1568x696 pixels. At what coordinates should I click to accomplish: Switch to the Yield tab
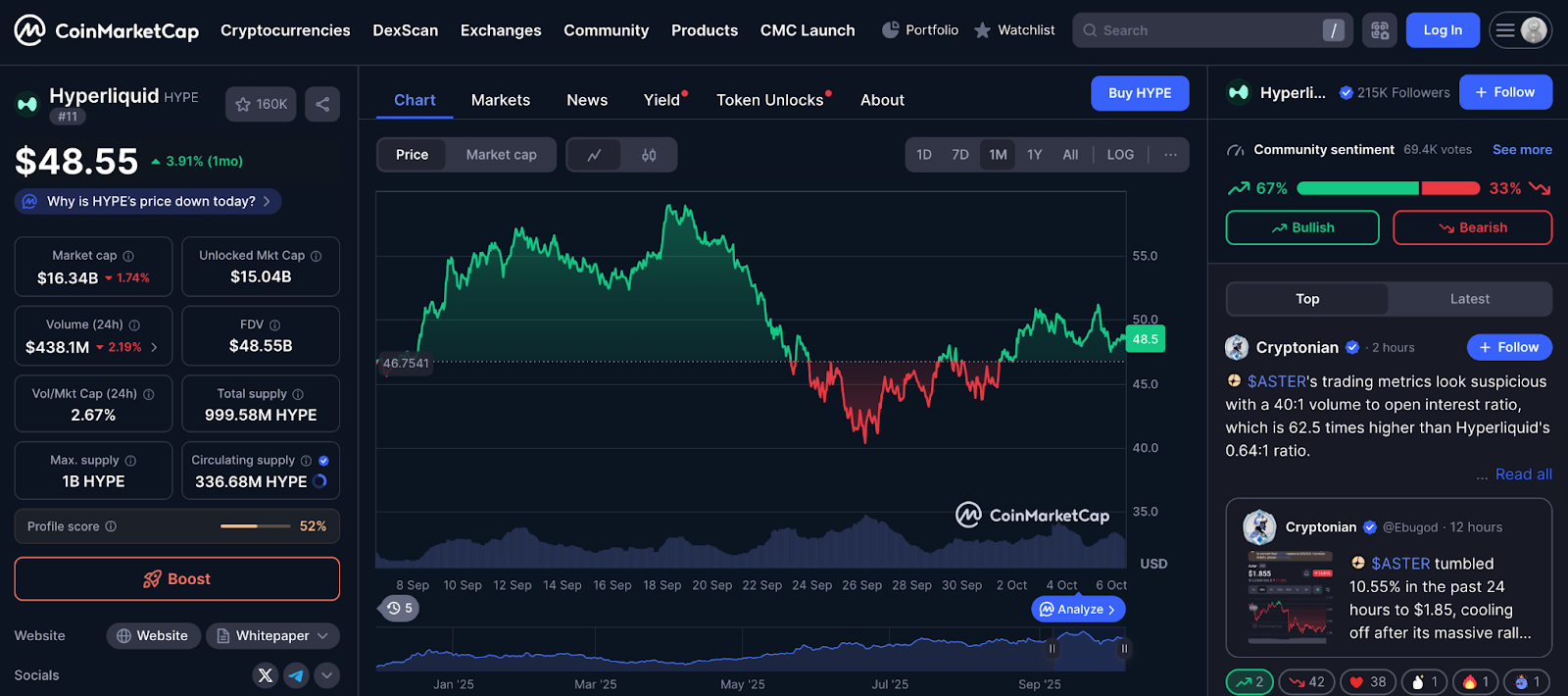[x=662, y=100]
